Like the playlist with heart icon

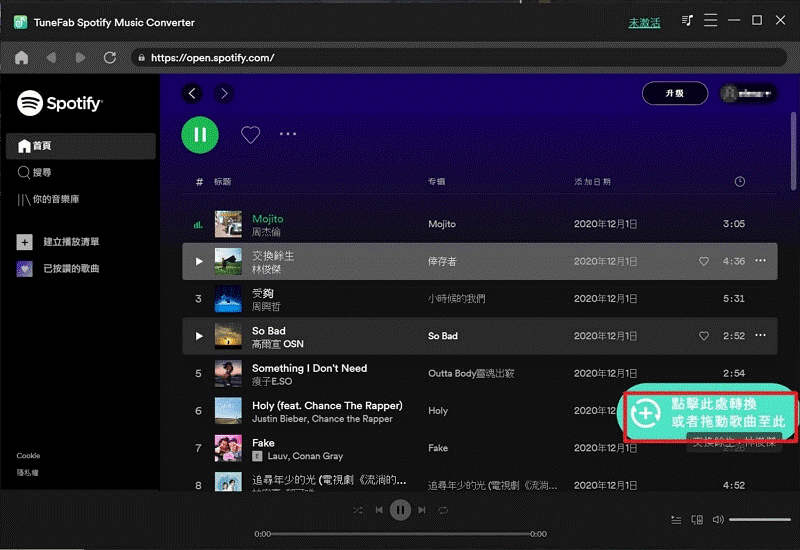point(251,135)
